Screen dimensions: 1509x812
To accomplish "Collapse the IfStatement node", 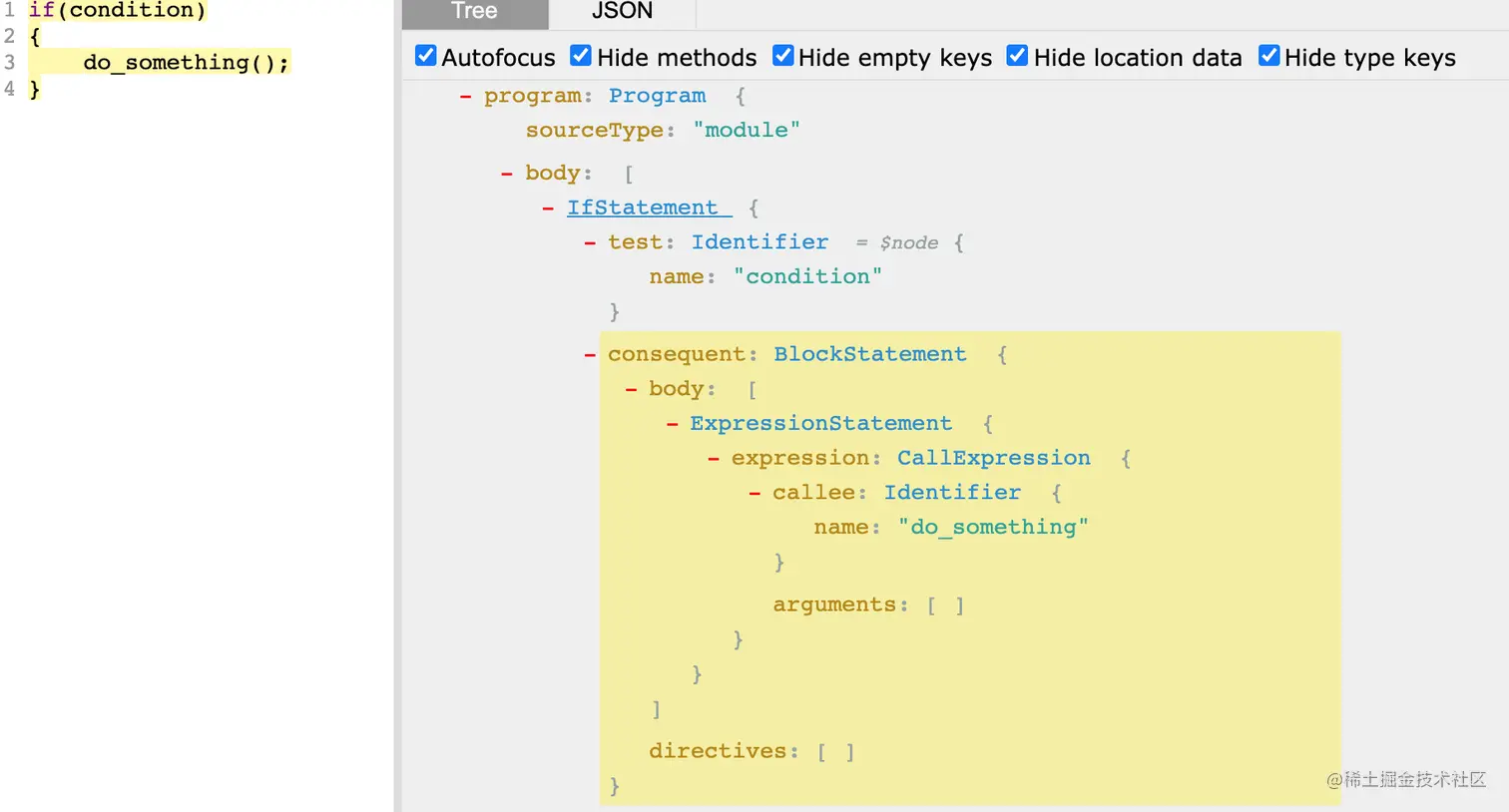I will (x=547, y=207).
